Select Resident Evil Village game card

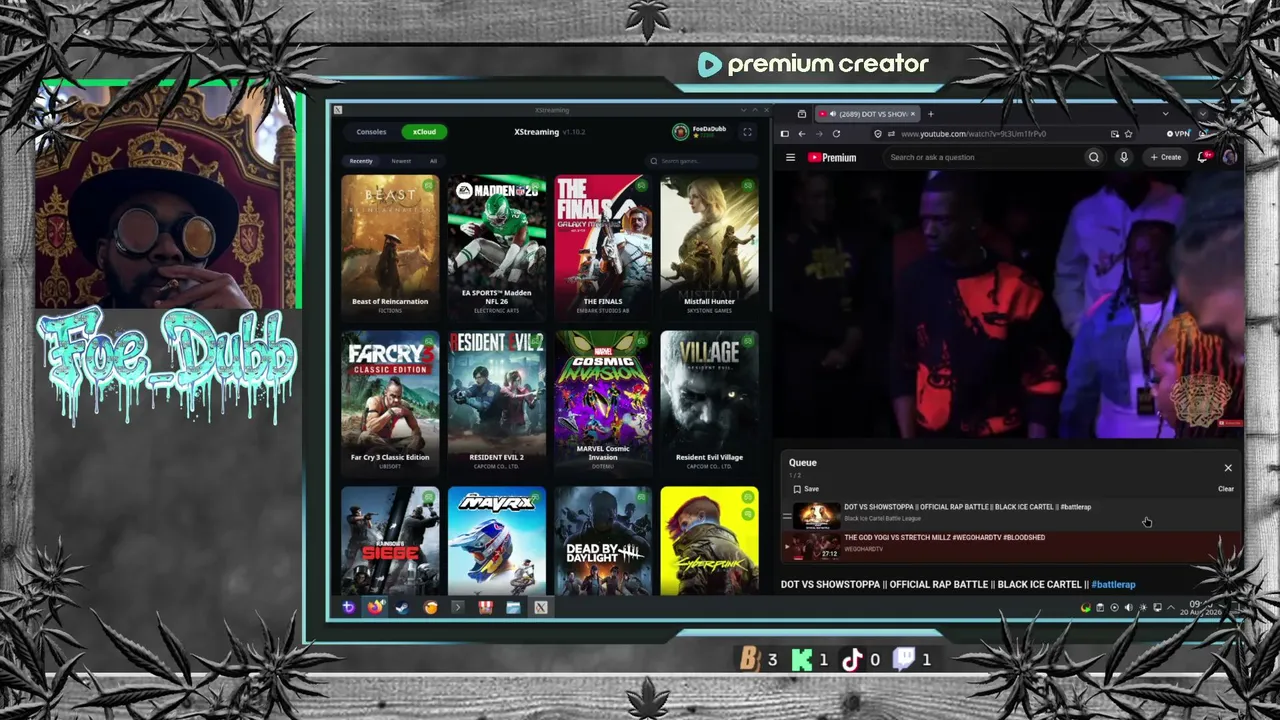click(709, 403)
